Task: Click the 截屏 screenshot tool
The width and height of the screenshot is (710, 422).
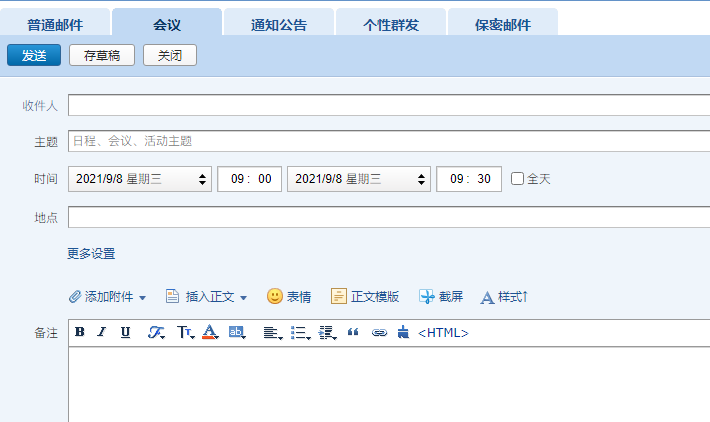Action: [x=441, y=297]
